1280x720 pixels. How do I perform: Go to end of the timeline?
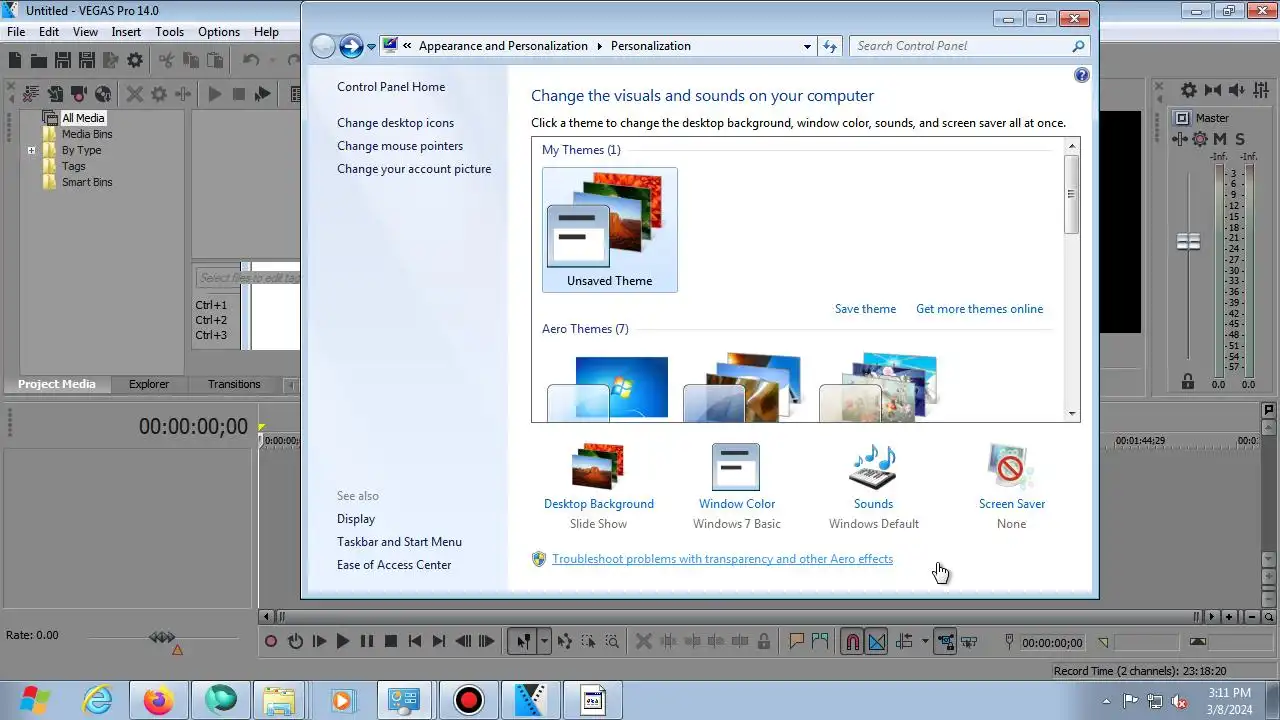pyautogui.click(x=439, y=642)
